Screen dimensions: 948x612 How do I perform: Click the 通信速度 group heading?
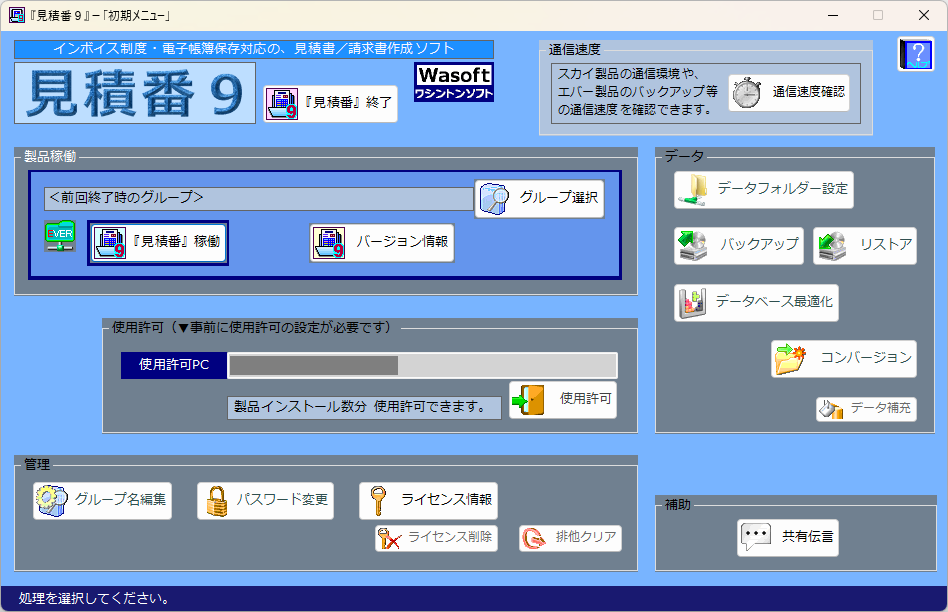pyautogui.click(x=574, y=50)
